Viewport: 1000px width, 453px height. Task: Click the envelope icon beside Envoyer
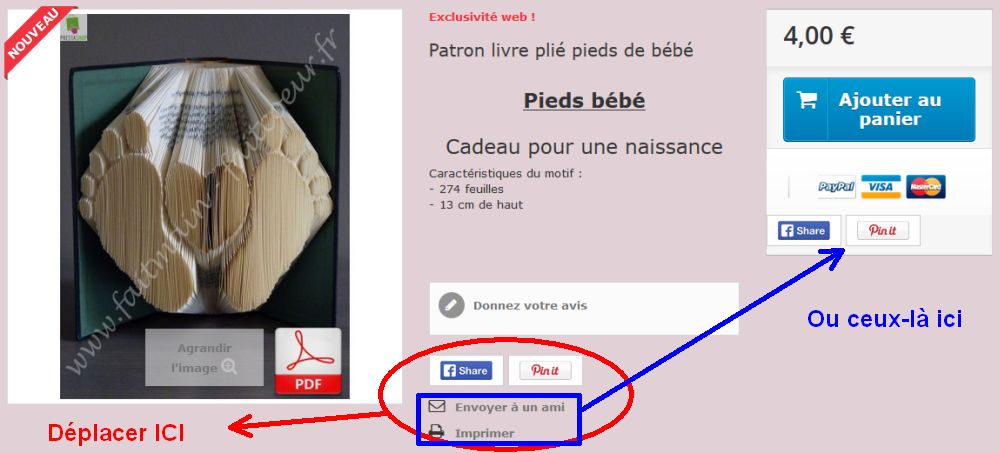437,406
